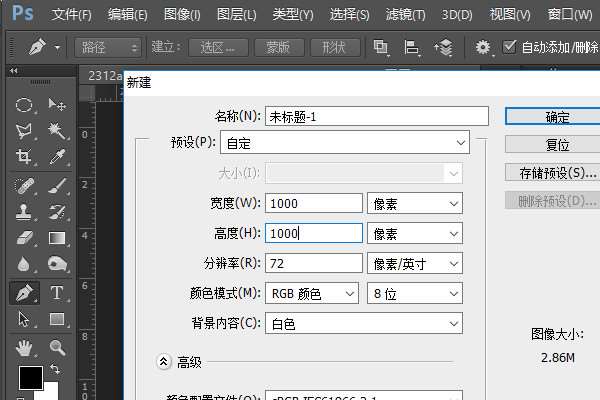
Task: Select the Gradient tool
Action: coord(57,238)
